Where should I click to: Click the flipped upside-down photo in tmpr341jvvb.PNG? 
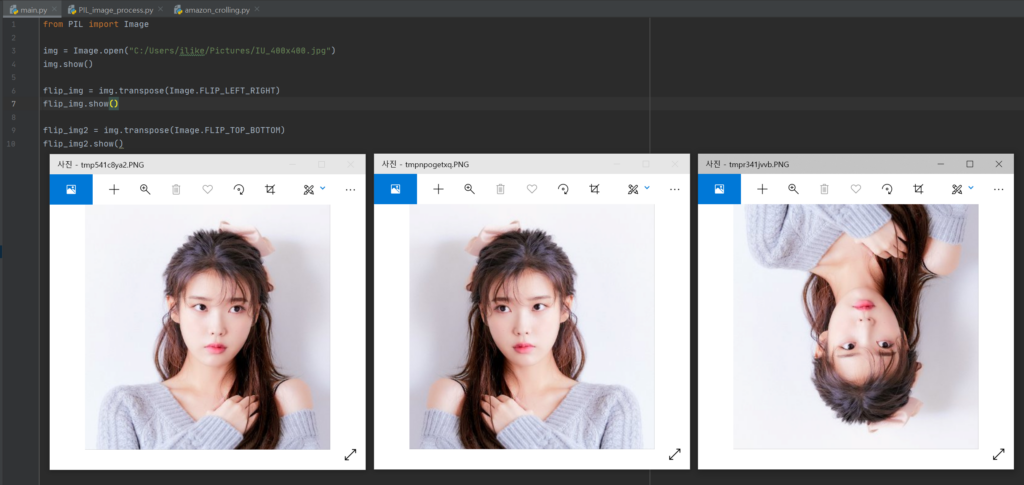(x=855, y=327)
